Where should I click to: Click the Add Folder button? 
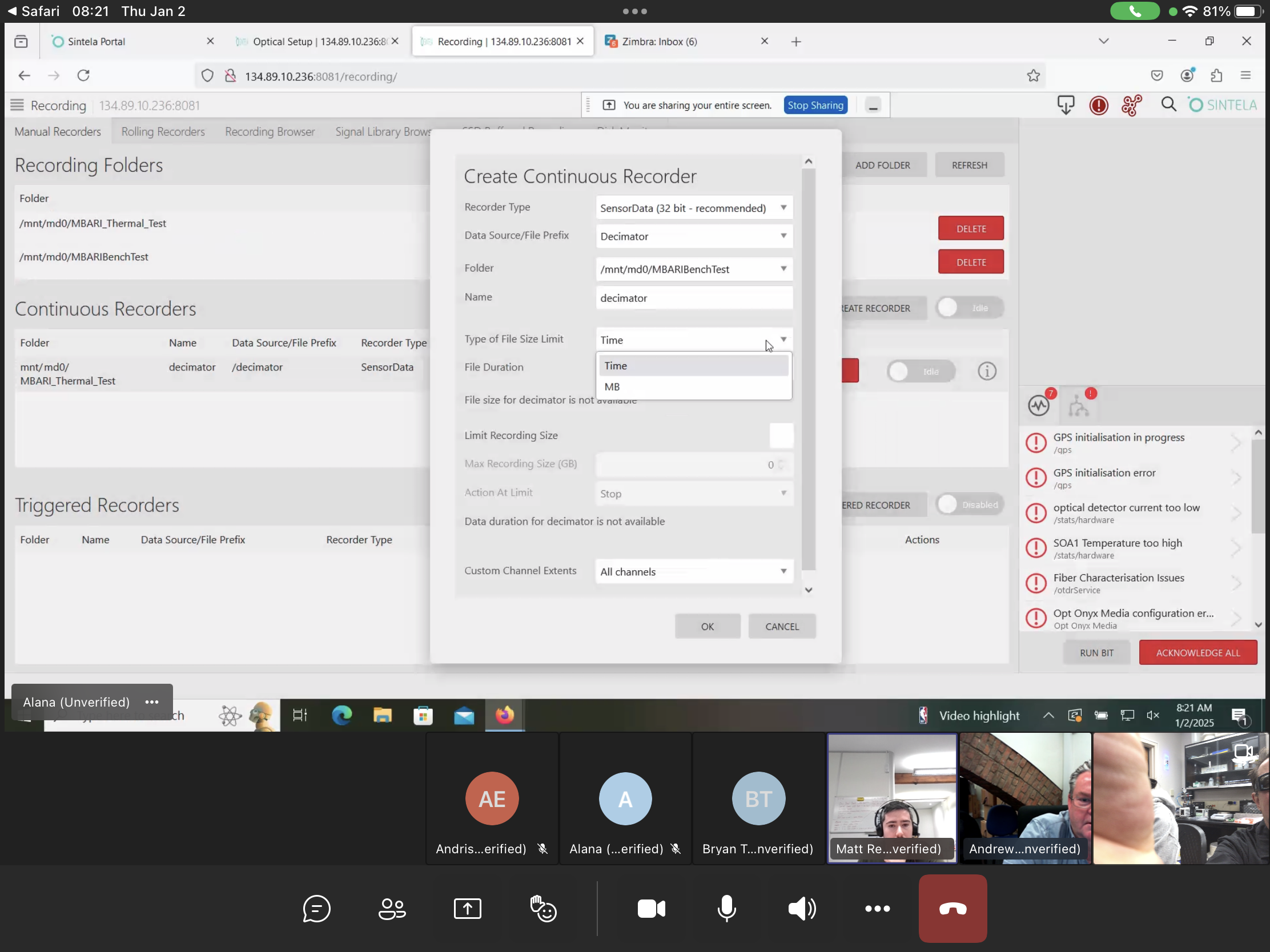(882, 166)
